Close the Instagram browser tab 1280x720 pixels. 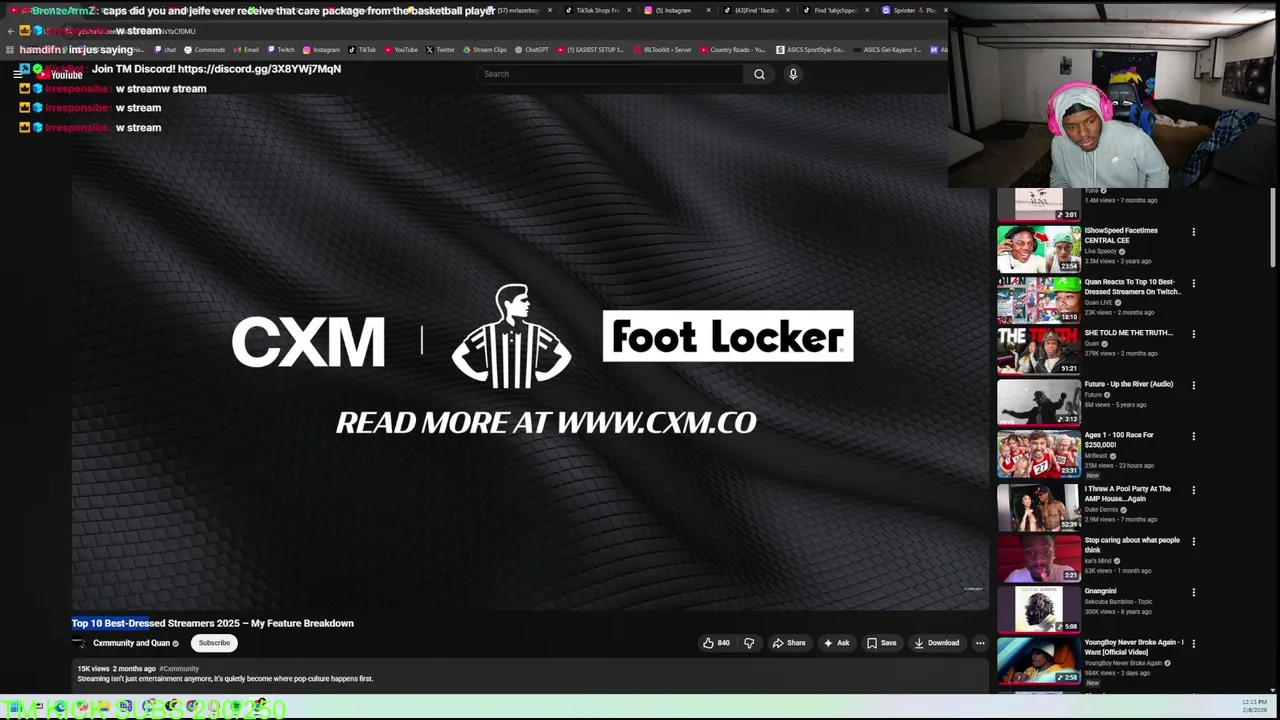[709, 10]
